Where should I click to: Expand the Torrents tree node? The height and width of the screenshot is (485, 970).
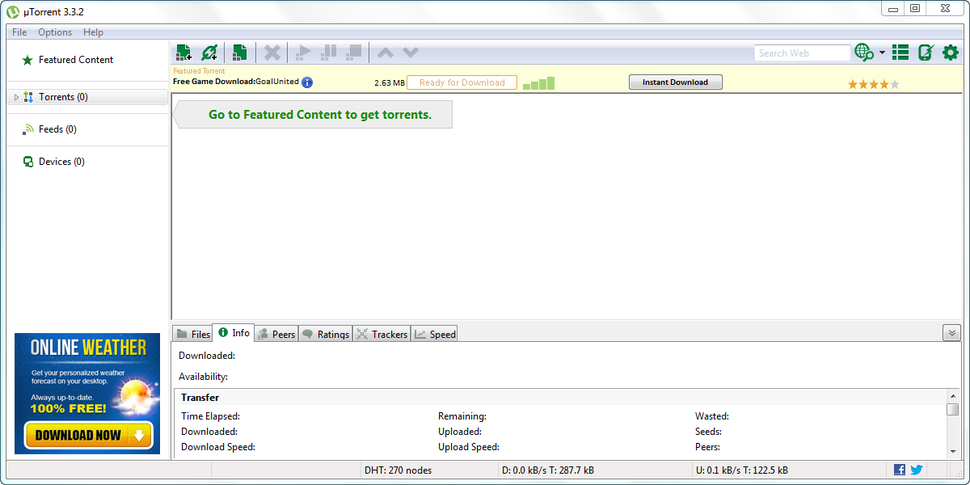pyautogui.click(x=16, y=97)
